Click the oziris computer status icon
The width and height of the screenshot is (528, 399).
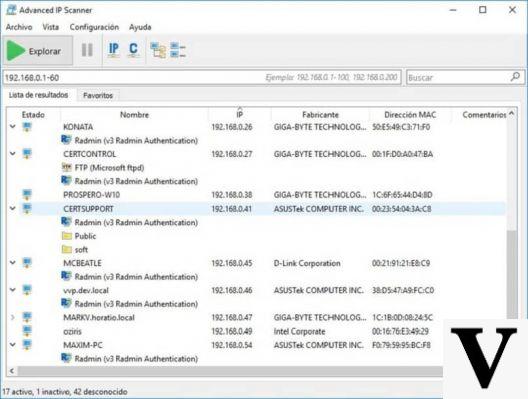click(x=27, y=331)
